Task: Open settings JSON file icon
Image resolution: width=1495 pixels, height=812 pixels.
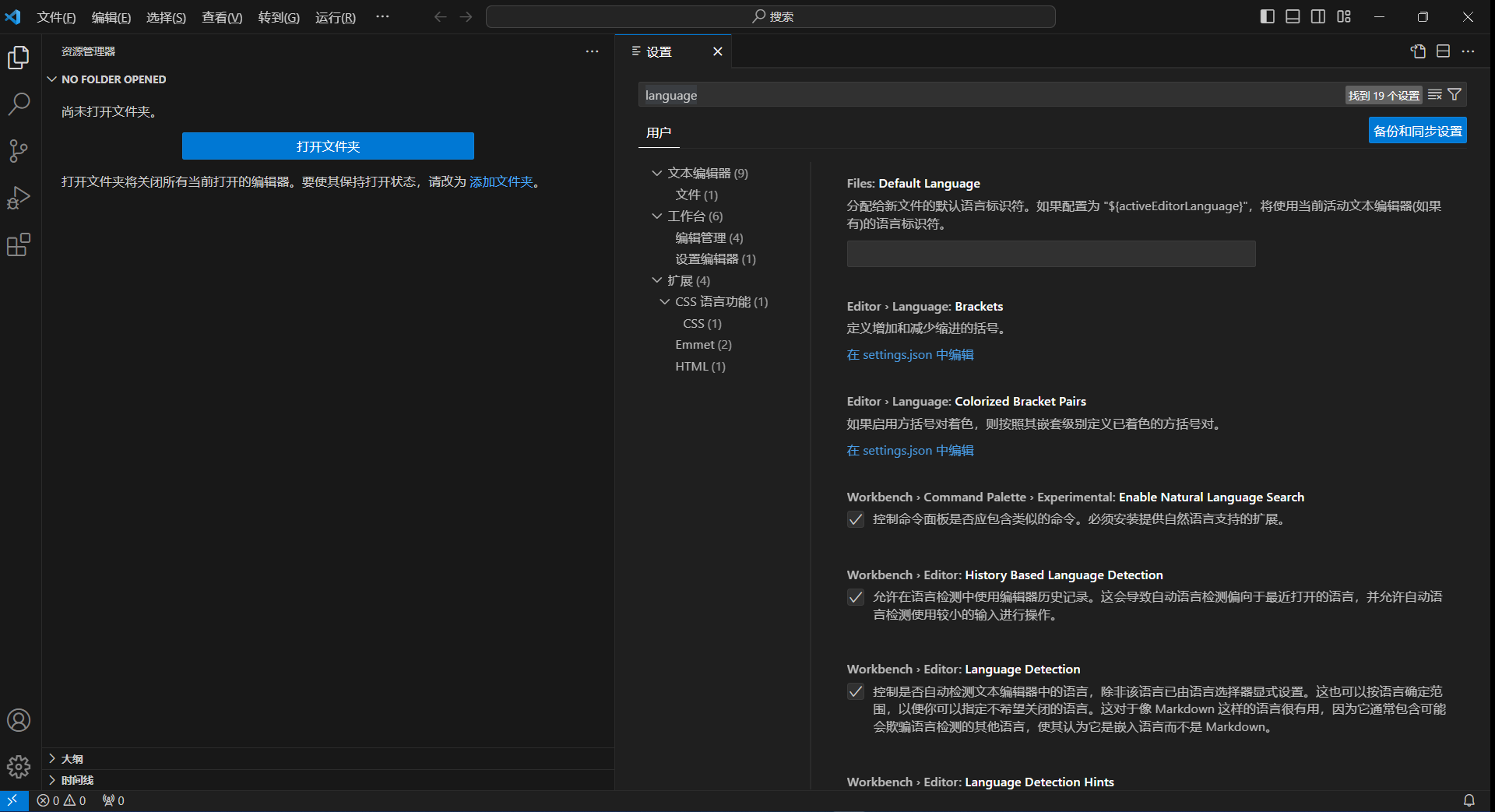Action: (1418, 51)
